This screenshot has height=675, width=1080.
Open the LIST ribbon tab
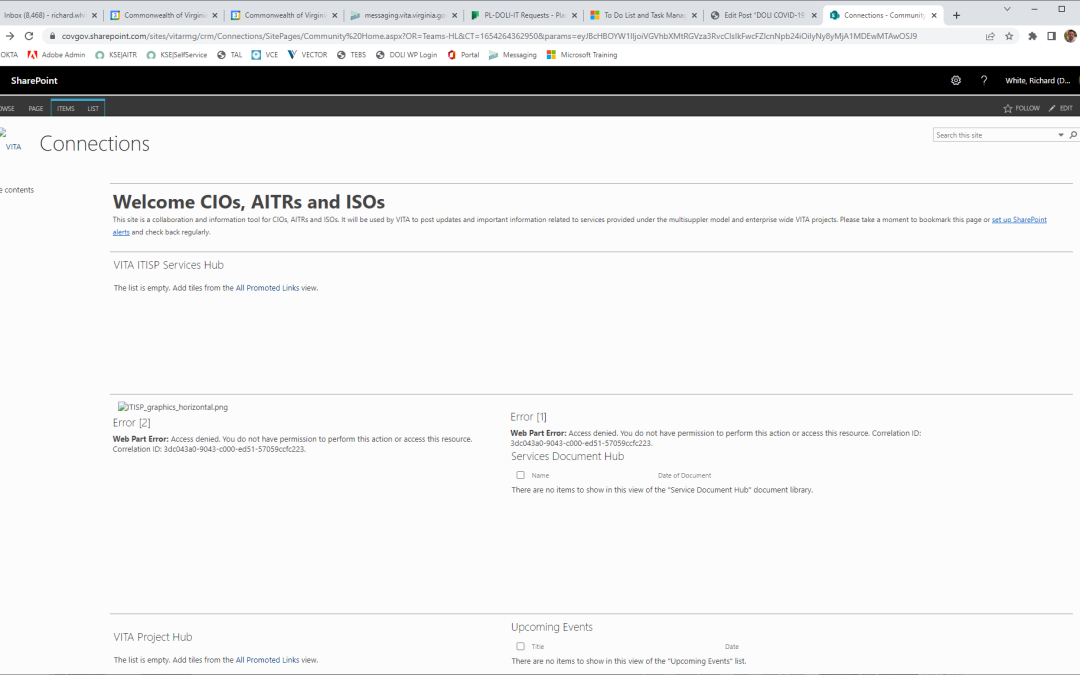[x=93, y=108]
